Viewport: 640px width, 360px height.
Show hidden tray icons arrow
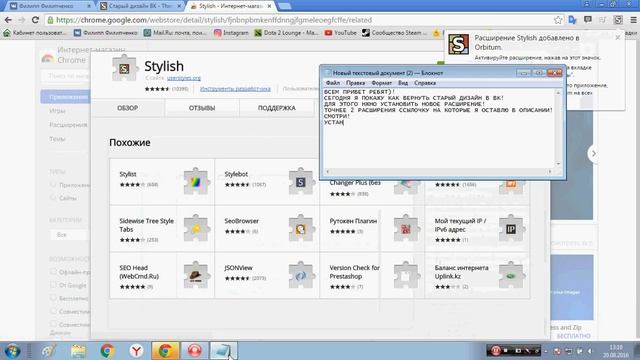546,351
